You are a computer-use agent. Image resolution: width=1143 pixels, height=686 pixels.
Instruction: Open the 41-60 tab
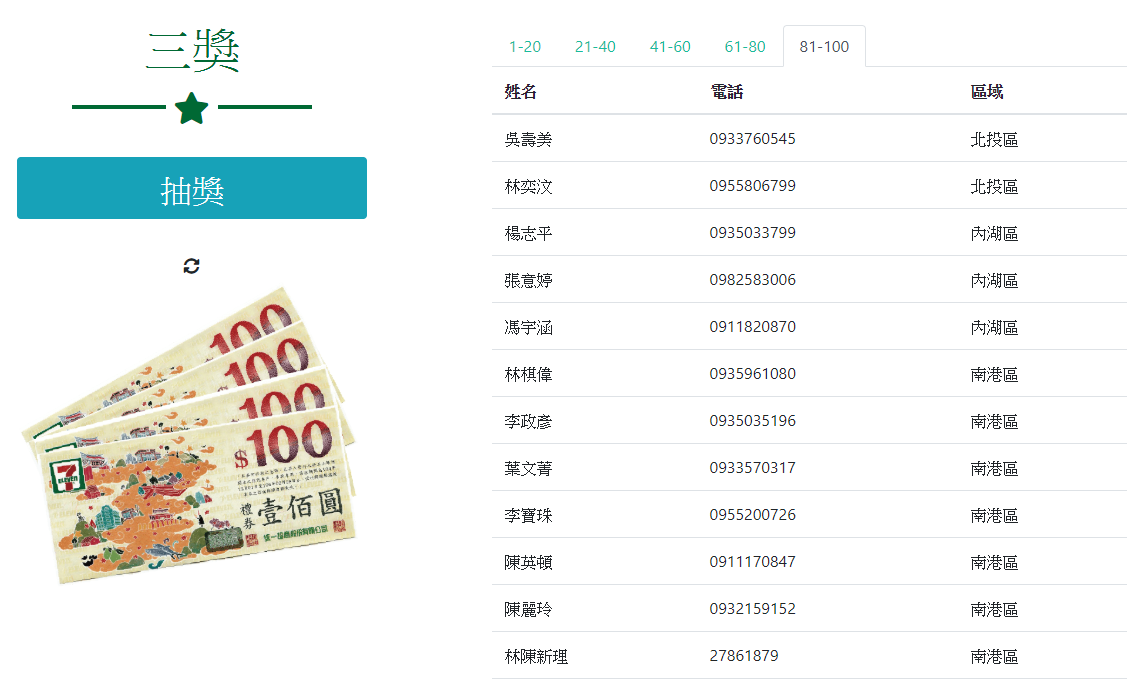(x=670, y=47)
